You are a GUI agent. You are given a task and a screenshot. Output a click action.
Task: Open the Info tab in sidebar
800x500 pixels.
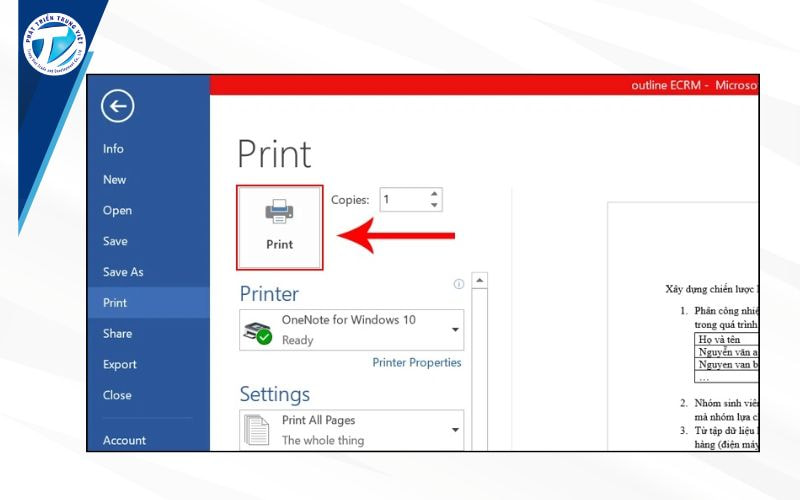click(113, 149)
